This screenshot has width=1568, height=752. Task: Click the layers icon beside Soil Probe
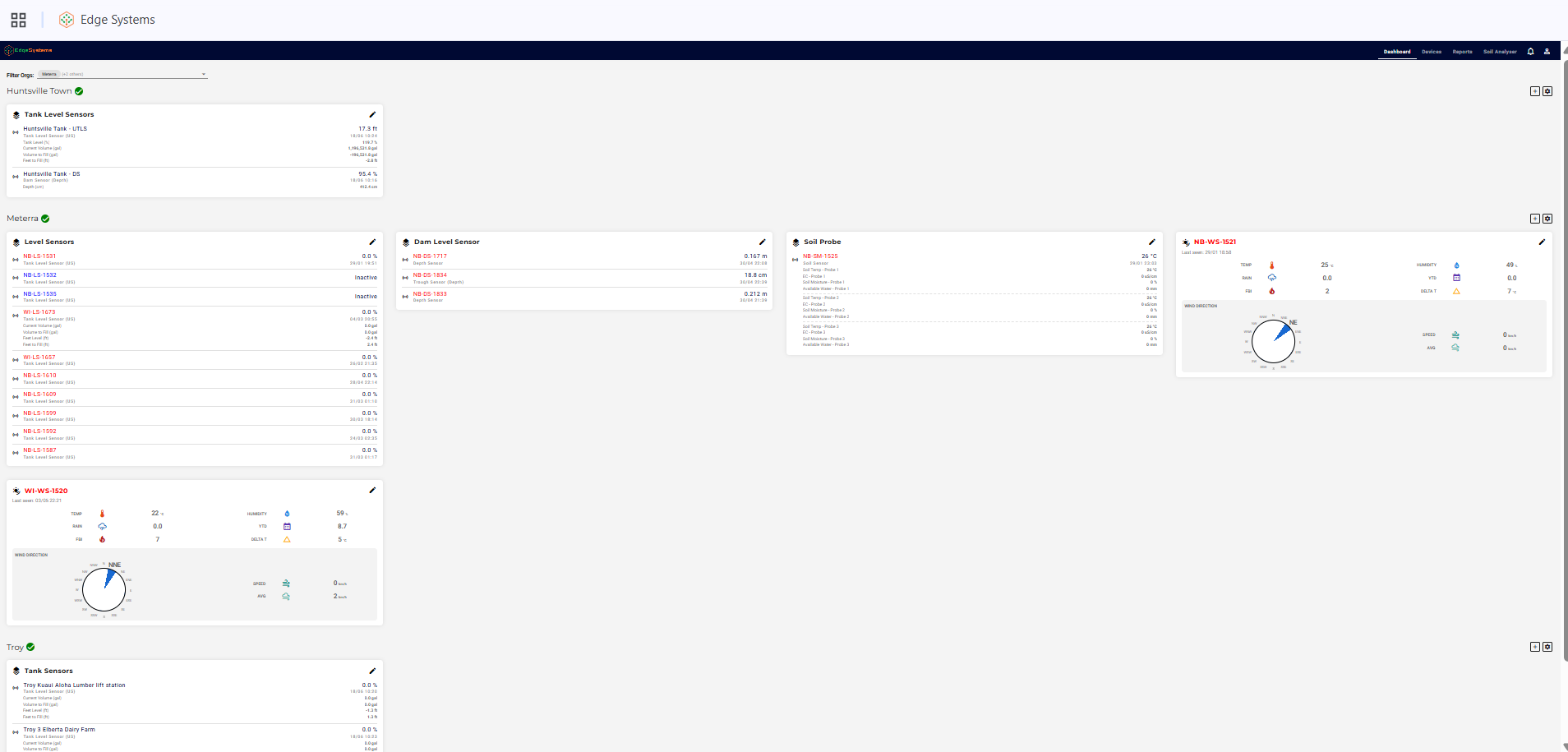796,242
